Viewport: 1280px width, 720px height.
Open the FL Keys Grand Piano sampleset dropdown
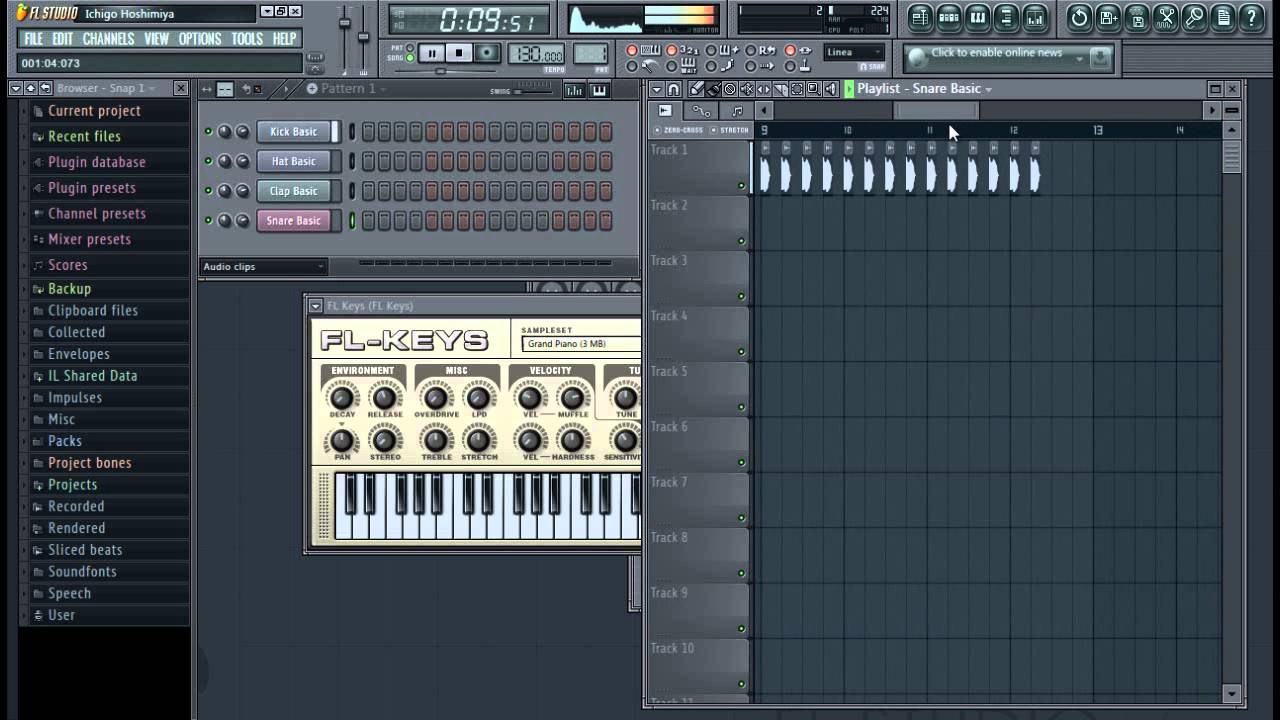coord(581,344)
